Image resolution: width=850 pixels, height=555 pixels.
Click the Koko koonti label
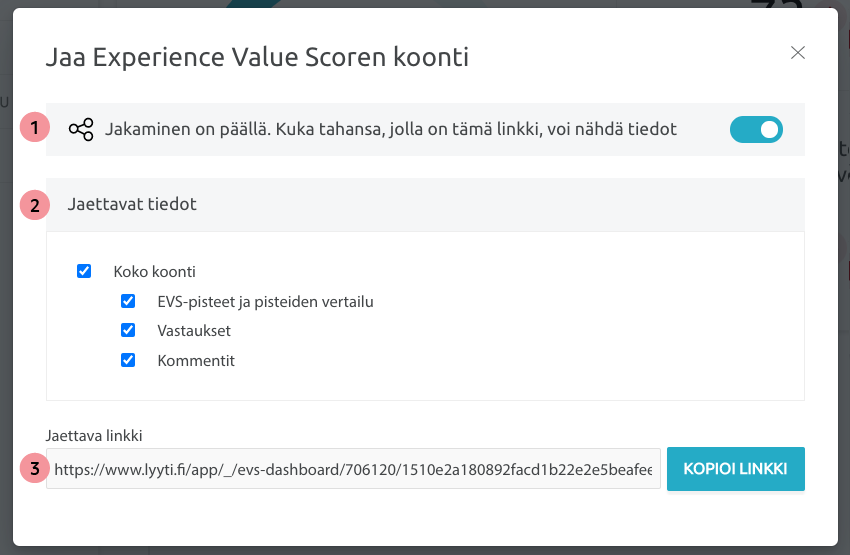tap(154, 272)
